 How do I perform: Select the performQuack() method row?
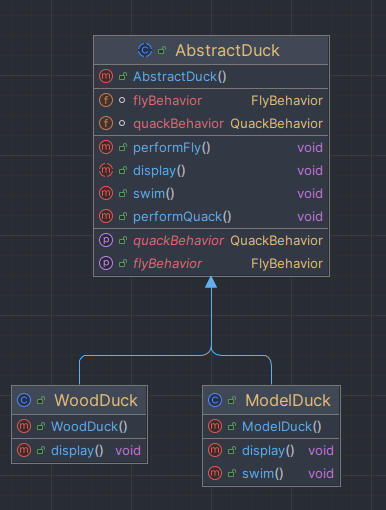click(211, 217)
